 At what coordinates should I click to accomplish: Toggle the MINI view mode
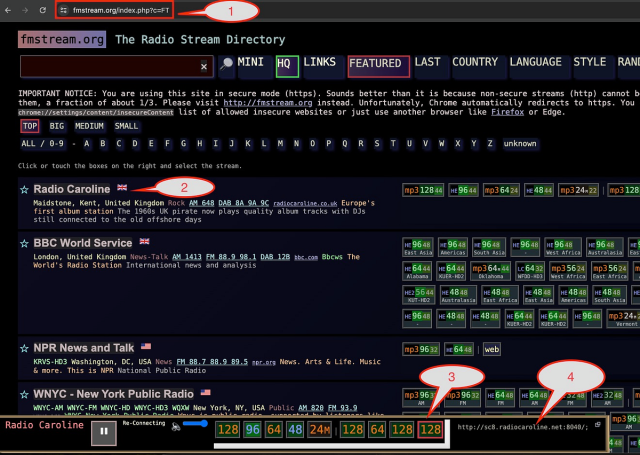(251, 63)
